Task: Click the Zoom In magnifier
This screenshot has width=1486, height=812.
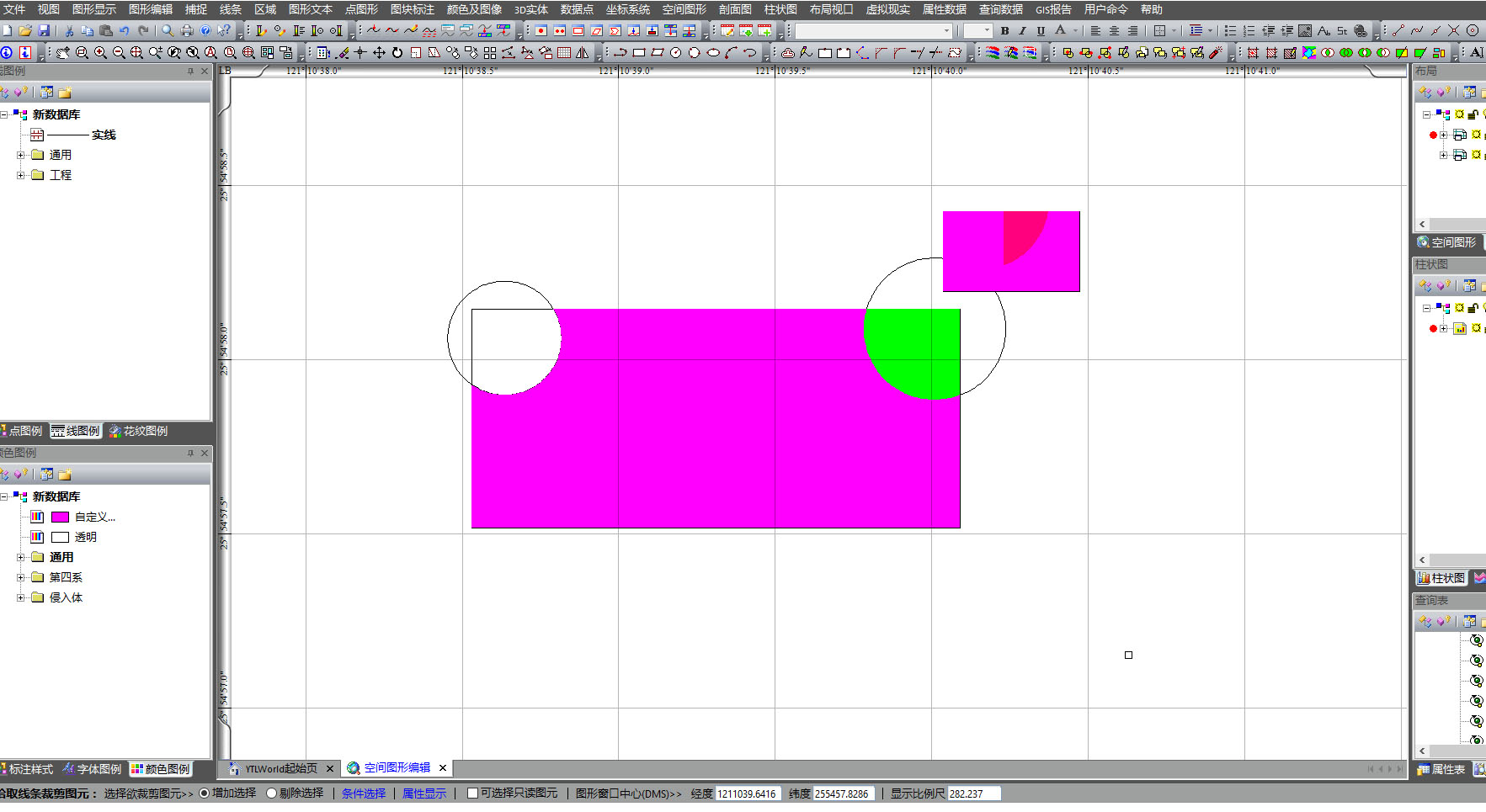Action: coord(100,52)
